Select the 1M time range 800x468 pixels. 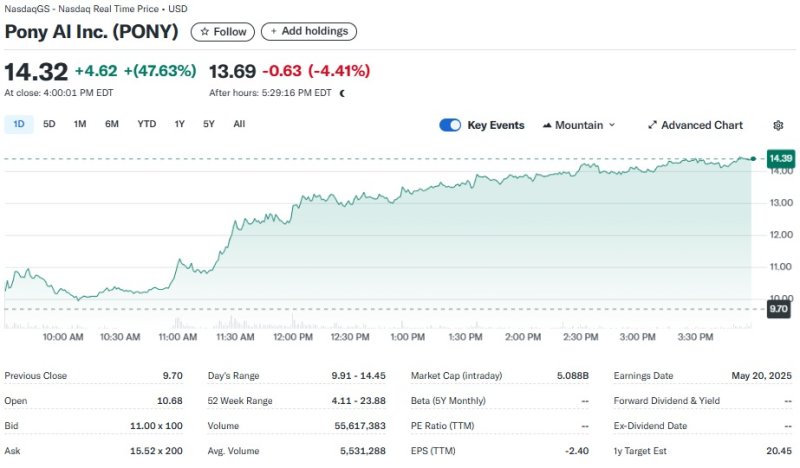click(80, 124)
